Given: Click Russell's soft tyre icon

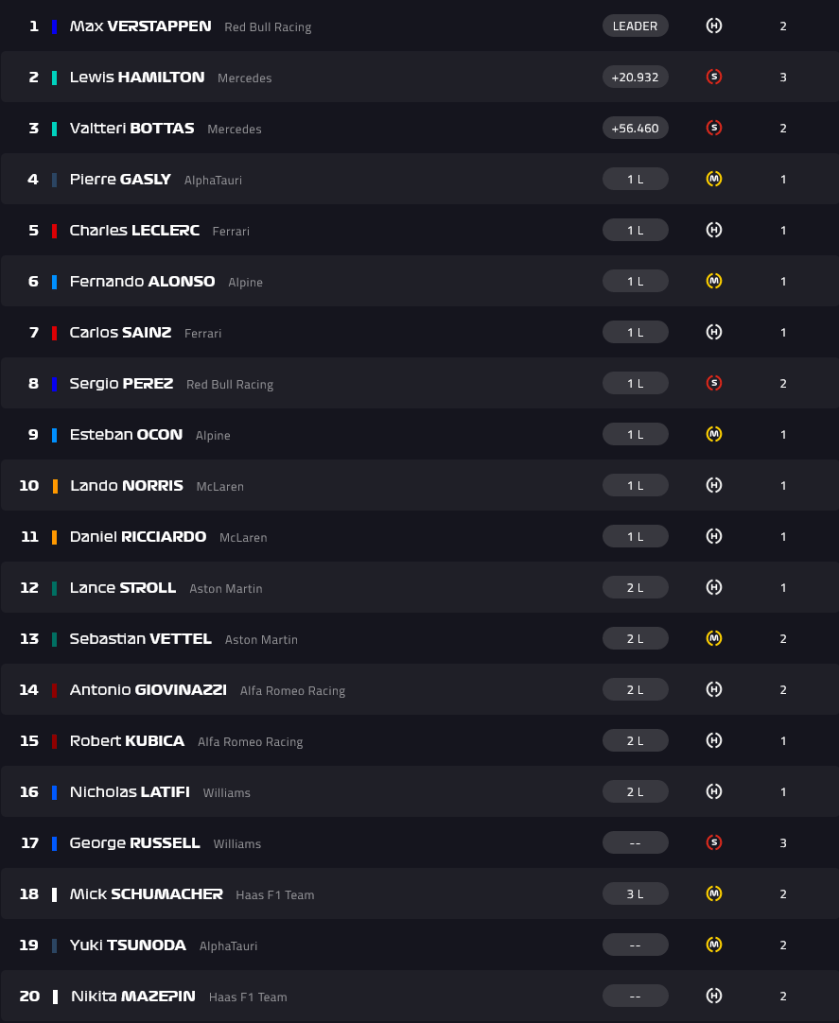Looking at the screenshot, I should pyautogui.click(x=714, y=843).
